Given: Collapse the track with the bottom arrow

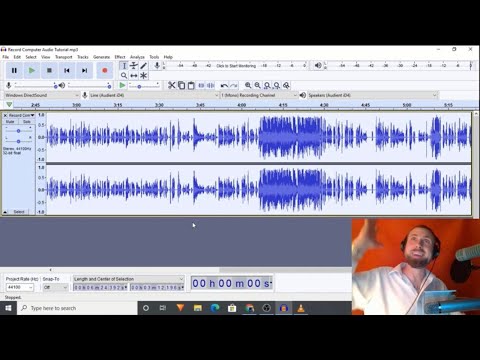Looking at the screenshot, I should pyautogui.click(x=5, y=212).
